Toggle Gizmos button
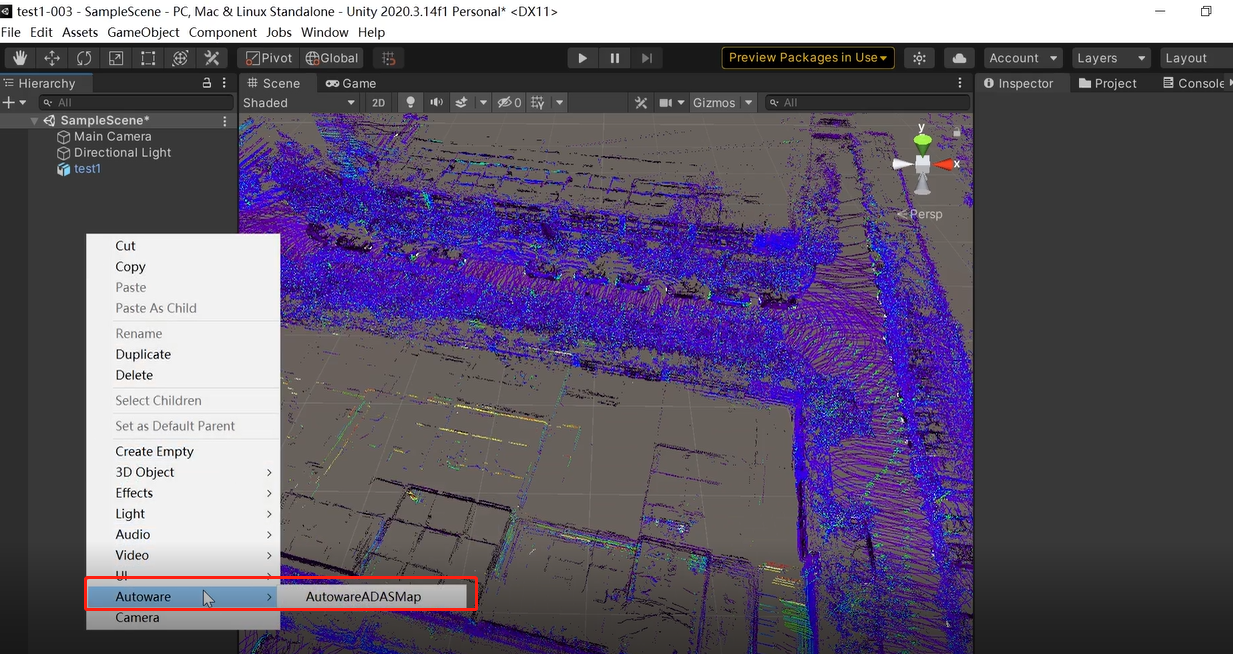Viewport: 1233px width, 654px height. coord(714,102)
